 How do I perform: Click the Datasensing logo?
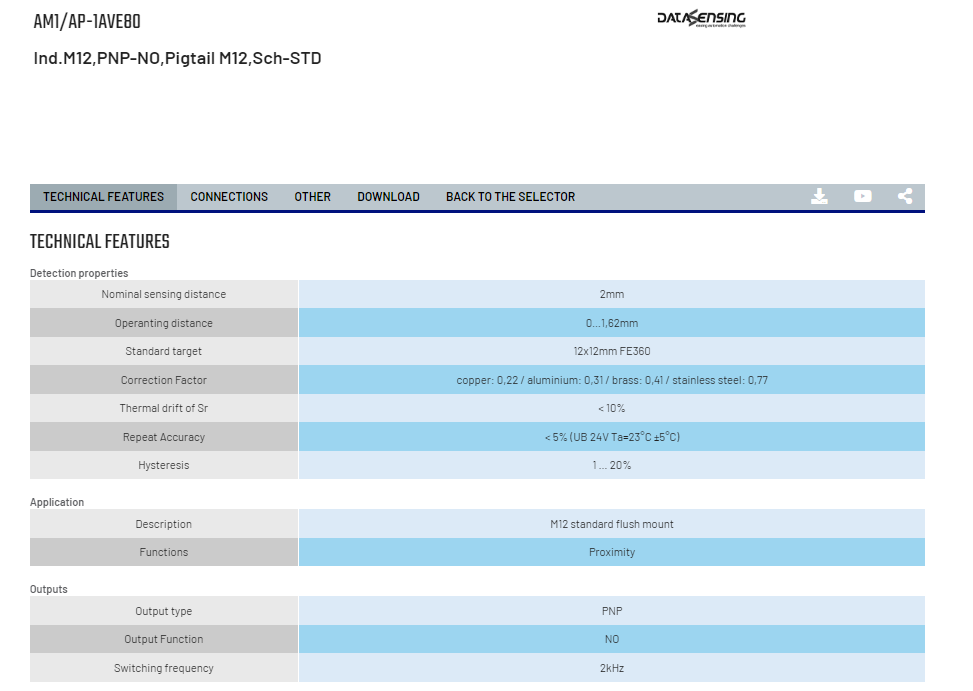pyautogui.click(x=701, y=19)
